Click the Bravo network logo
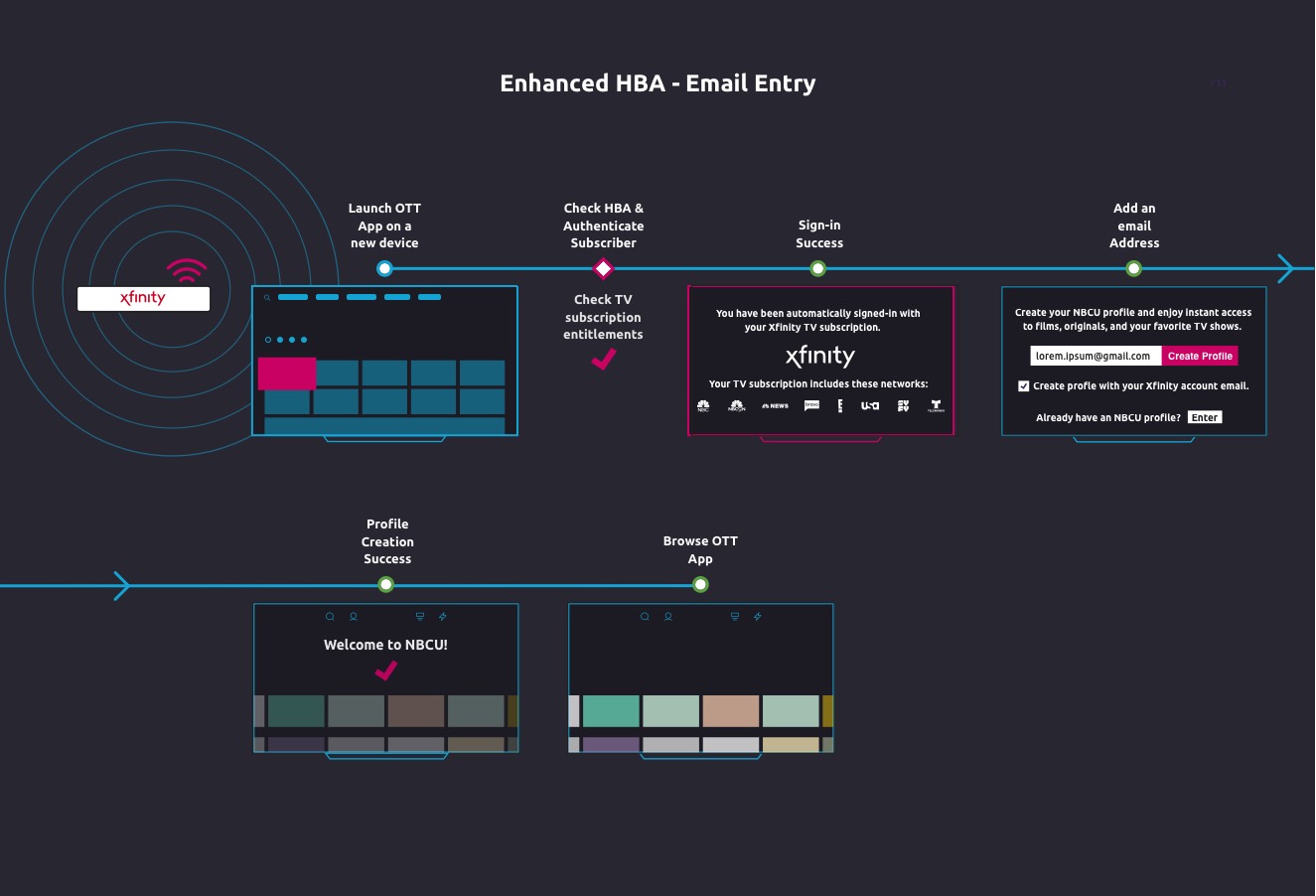Viewport: 1316px width, 896px height. pyautogui.click(x=811, y=405)
